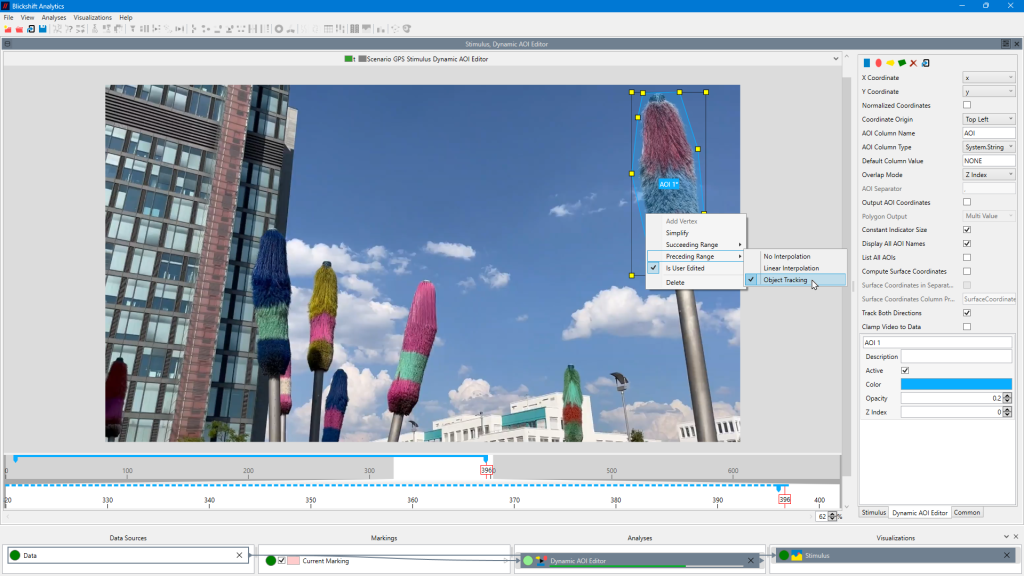Select the Dynamic AOI Editor tab

[x=920, y=513]
